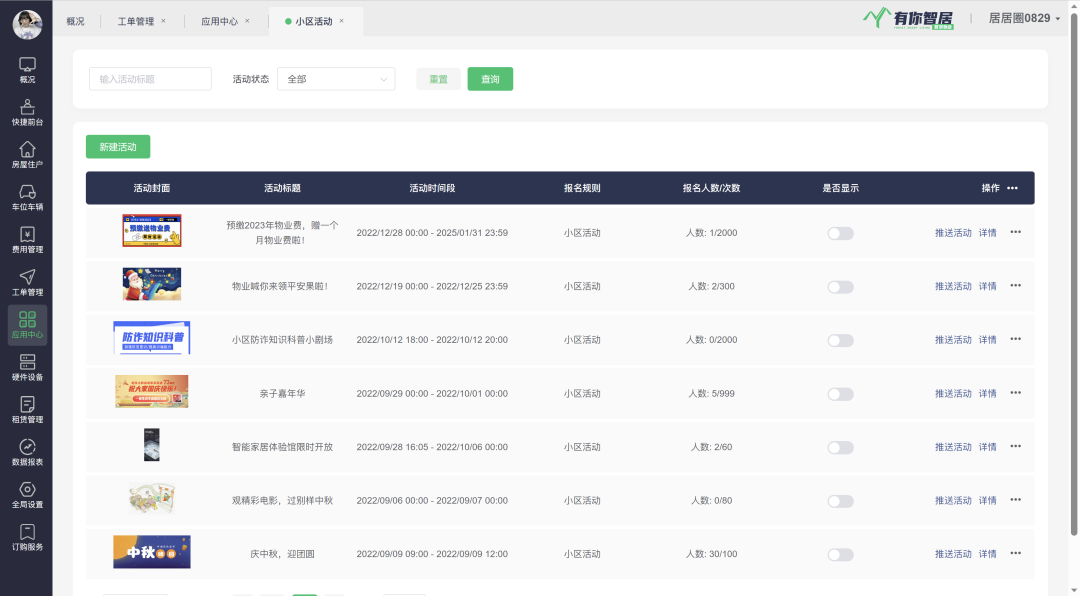1080x596 pixels.
Task: Click the green 查询 button
Action: click(x=490, y=79)
